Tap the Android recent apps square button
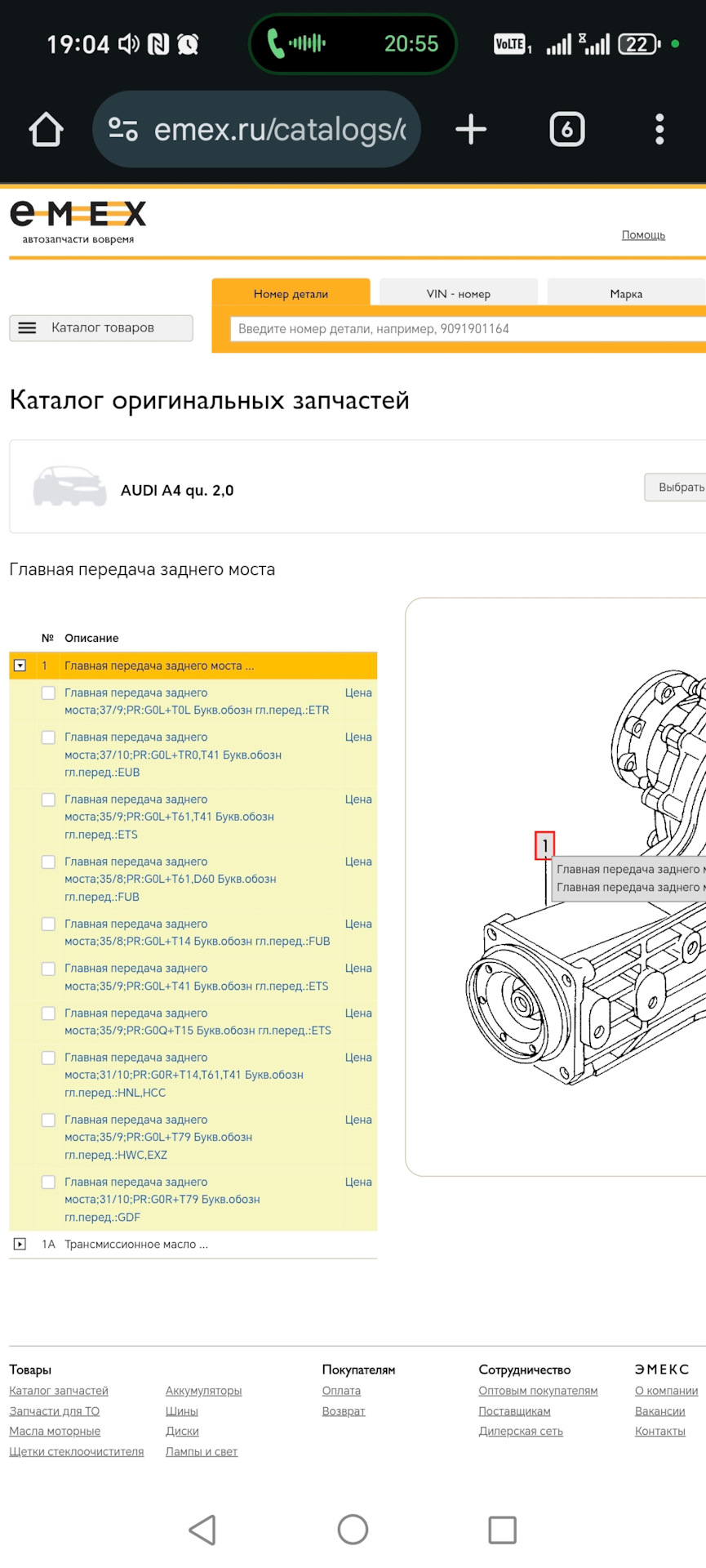This screenshot has width=706, height=1568. [502, 1530]
